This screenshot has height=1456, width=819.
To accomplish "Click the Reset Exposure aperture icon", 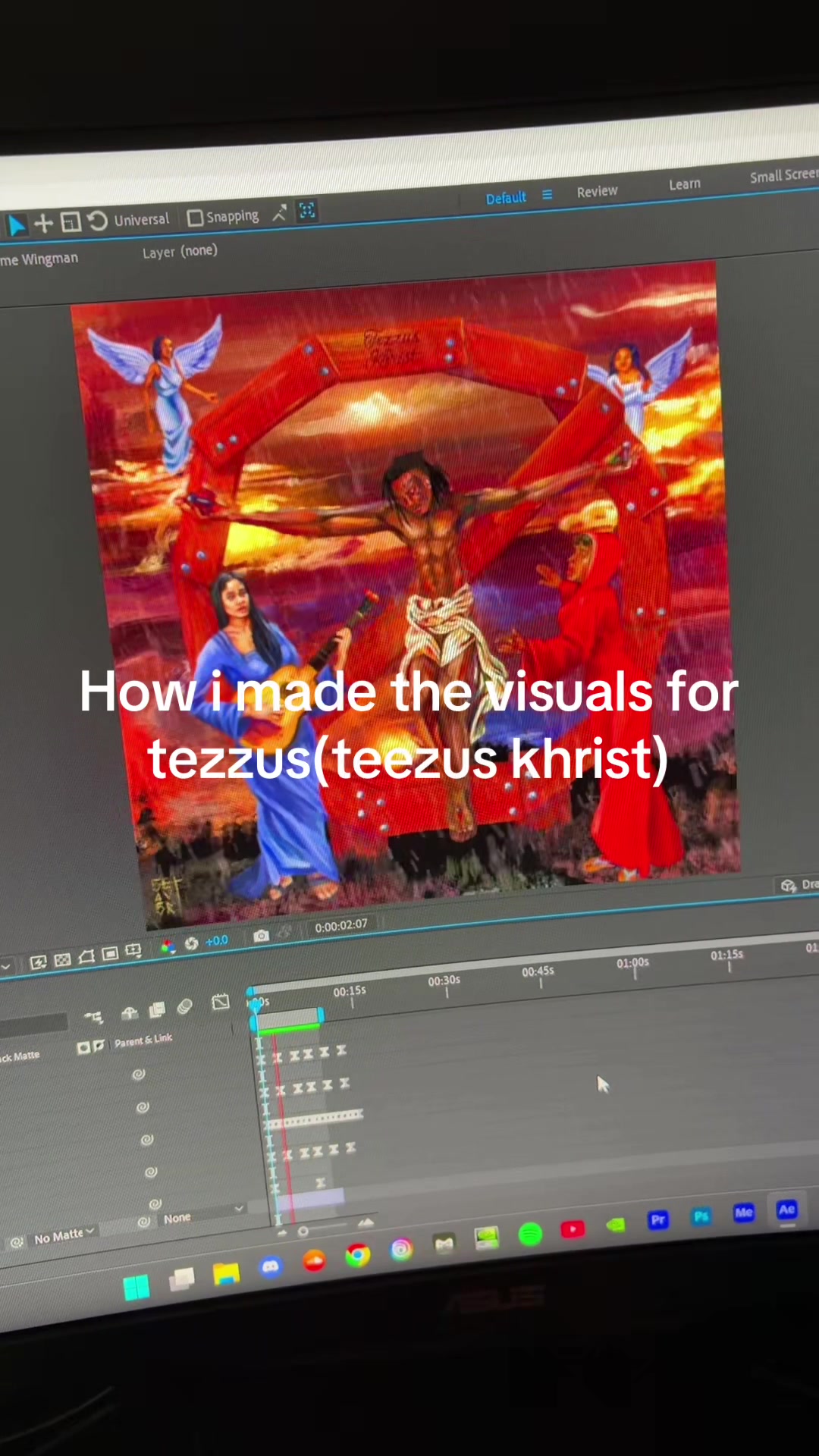I will pyautogui.click(x=191, y=943).
